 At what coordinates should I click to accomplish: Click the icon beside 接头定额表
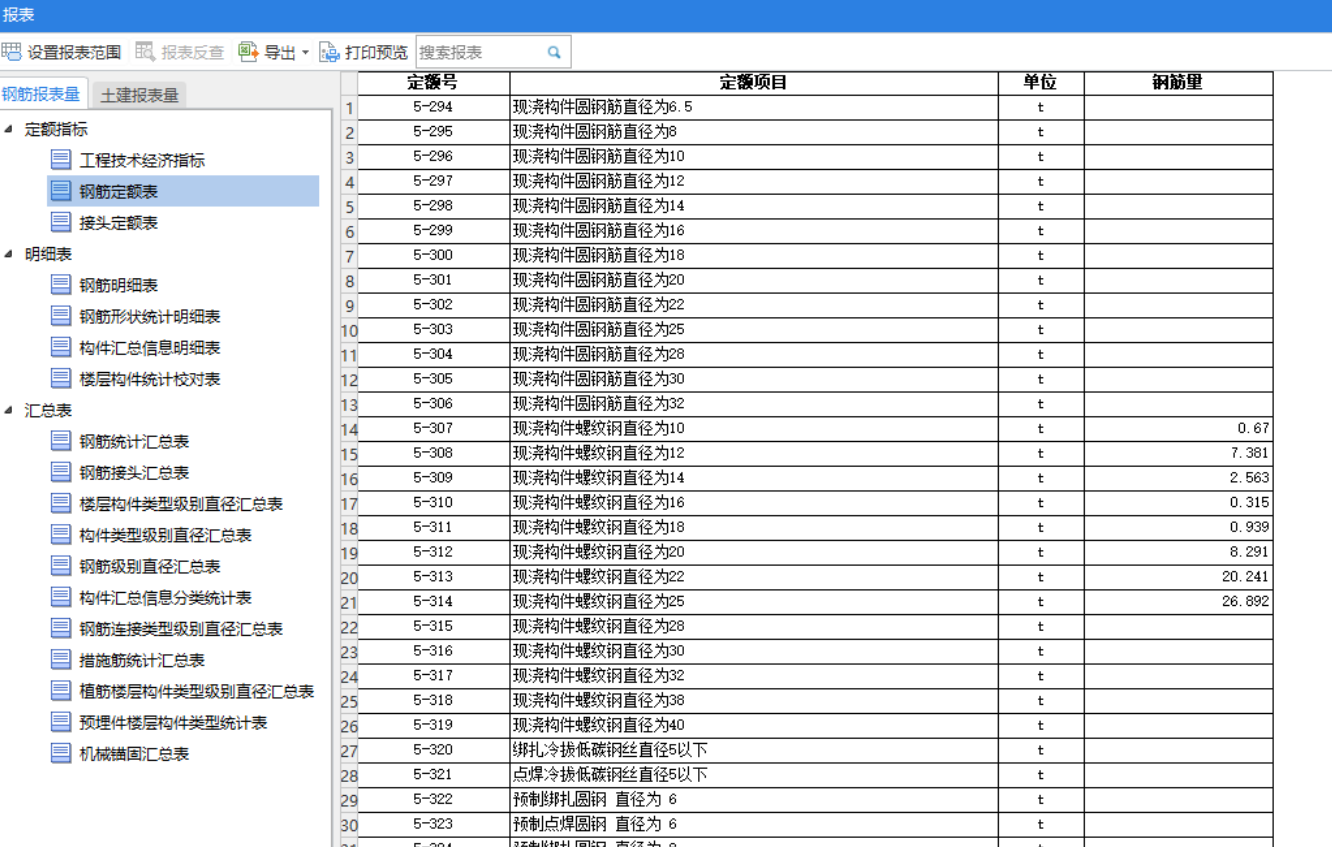click(x=61, y=222)
